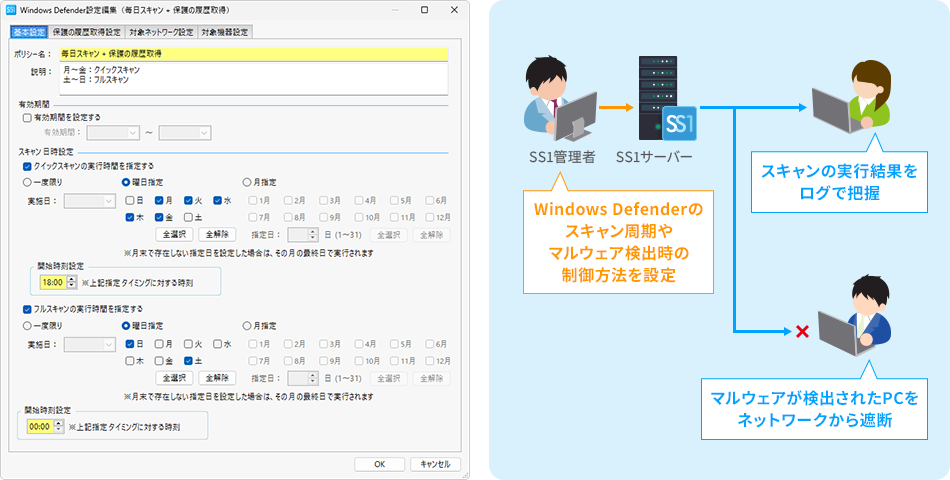
Task: Open full scan 実施日 date dropdown
Action: tap(90, 344)
